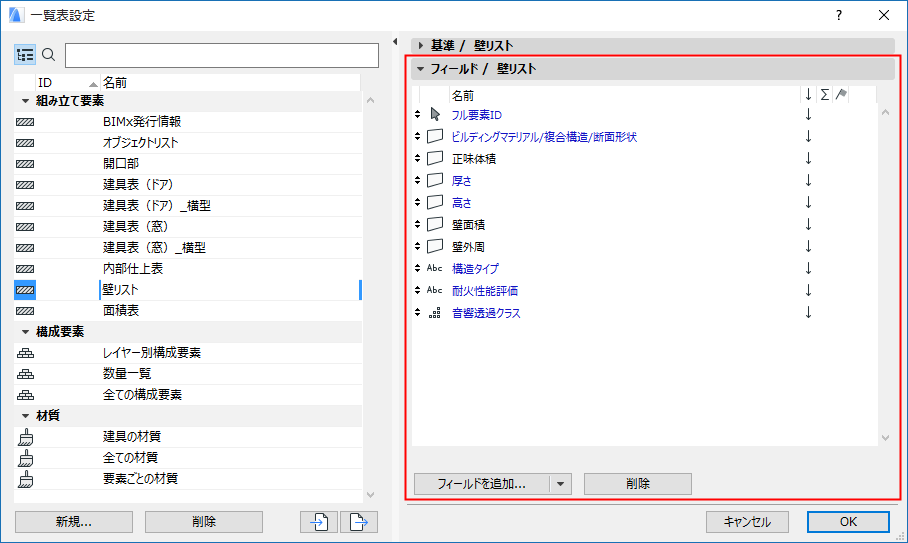Click the left panel 削除 button
Screen dimensions: 908x543
pyautogui.click(x=204, y=522)
